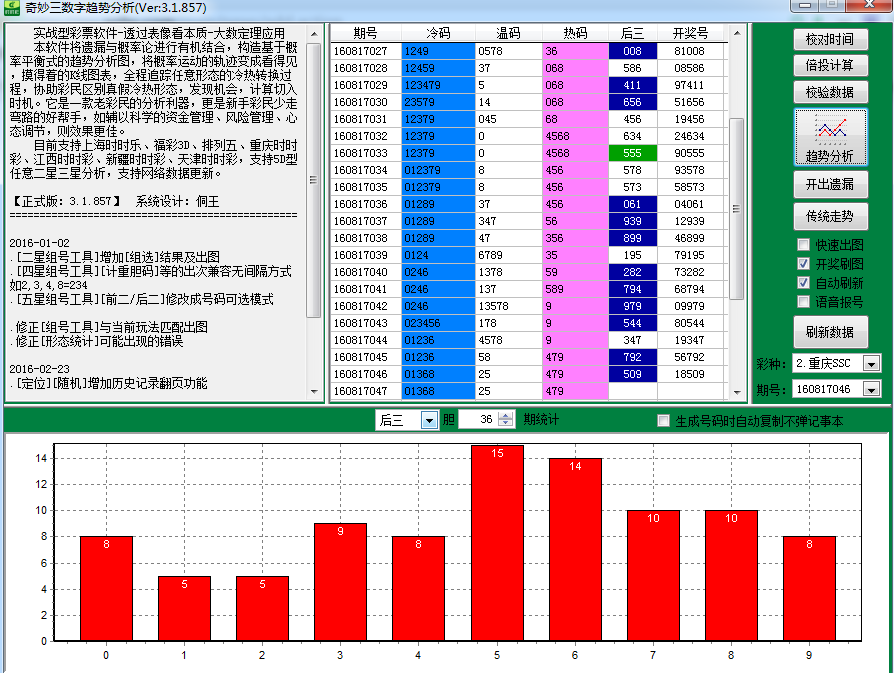The height and width of the screenshot is (673, 894).
Task: Click the up/down stepper beside 36
Action: pyautogui.click(x=505, y=419)
